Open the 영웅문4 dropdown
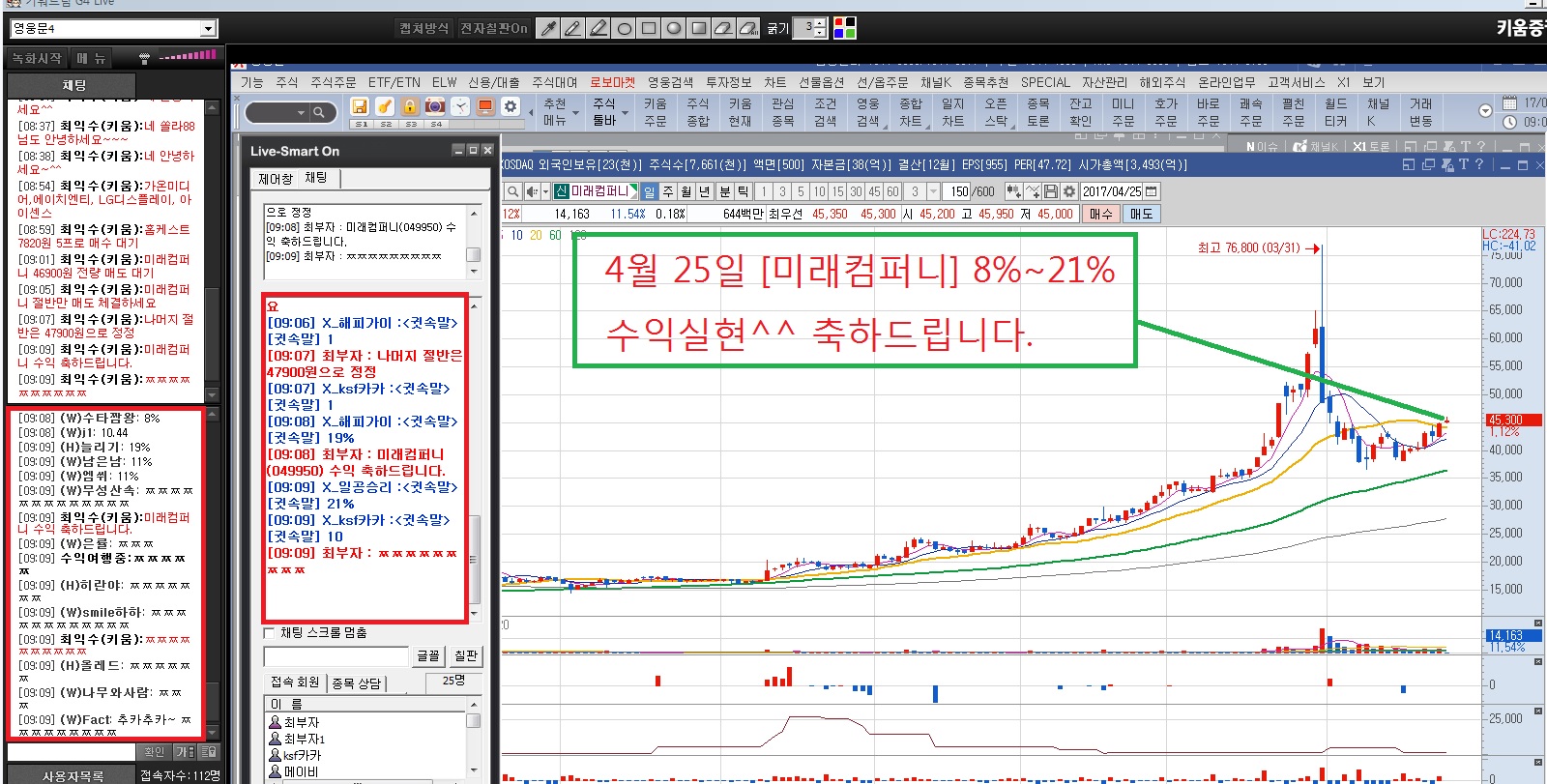The image size is (1547, 784). (x=208, y=29)
